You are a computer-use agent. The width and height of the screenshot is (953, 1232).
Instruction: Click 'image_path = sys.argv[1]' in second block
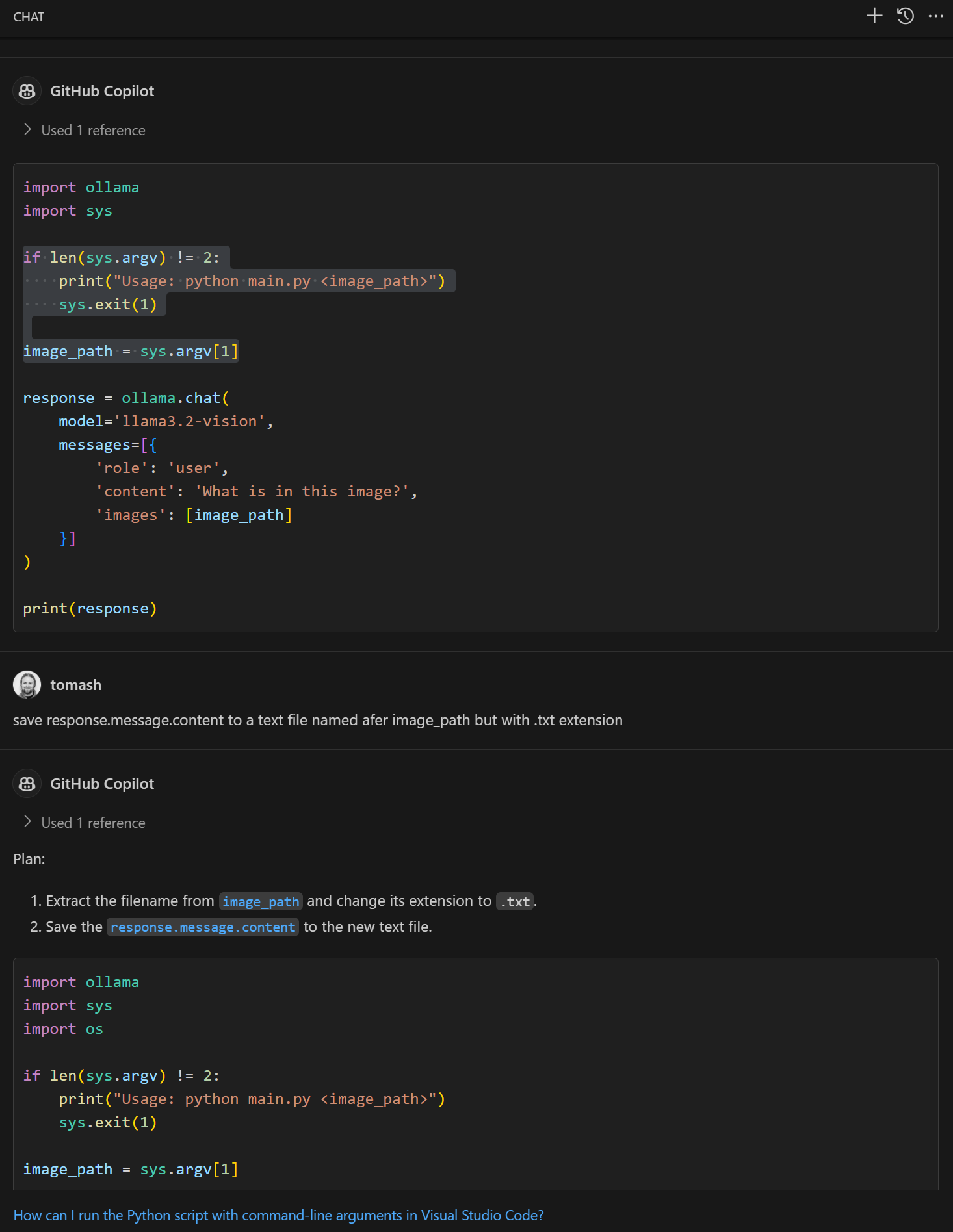[x=131, y=1169]
